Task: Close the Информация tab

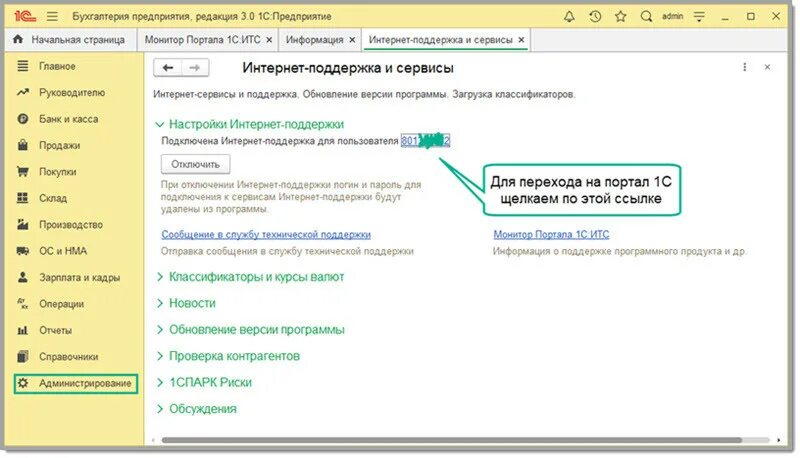Action: [x=352, y=40]
